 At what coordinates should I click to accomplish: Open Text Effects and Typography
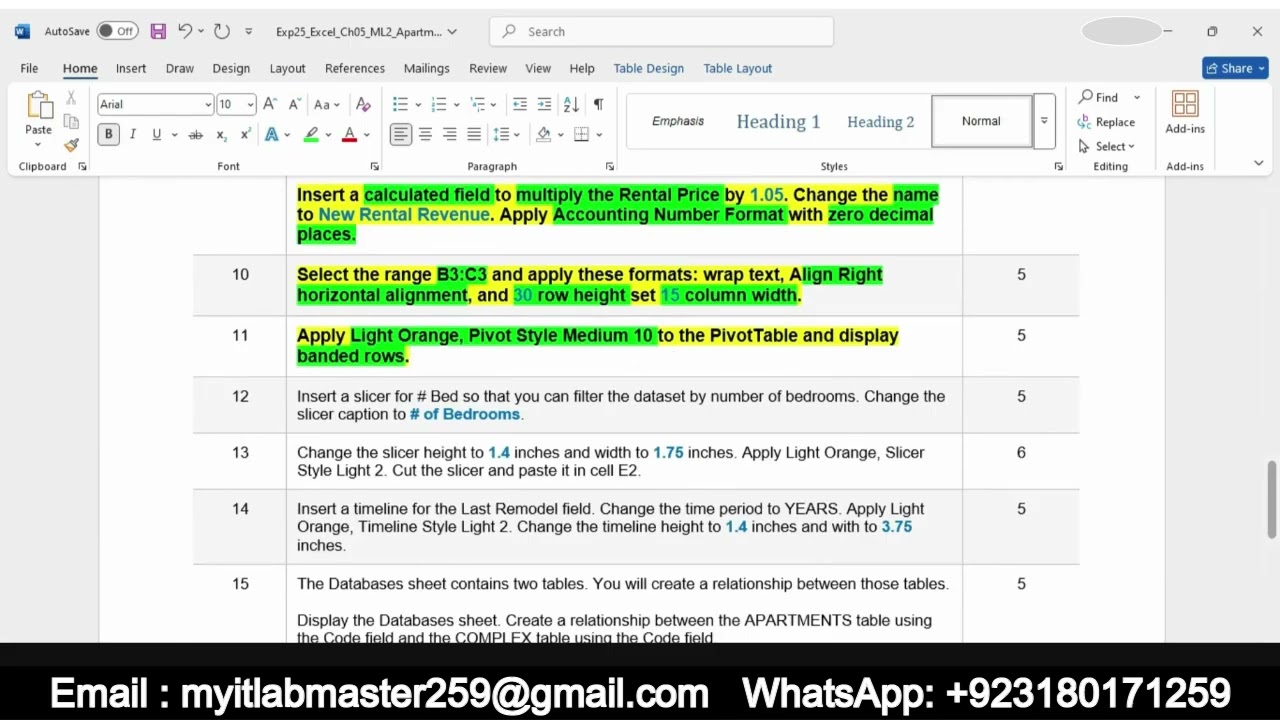(x=272, y=134)
